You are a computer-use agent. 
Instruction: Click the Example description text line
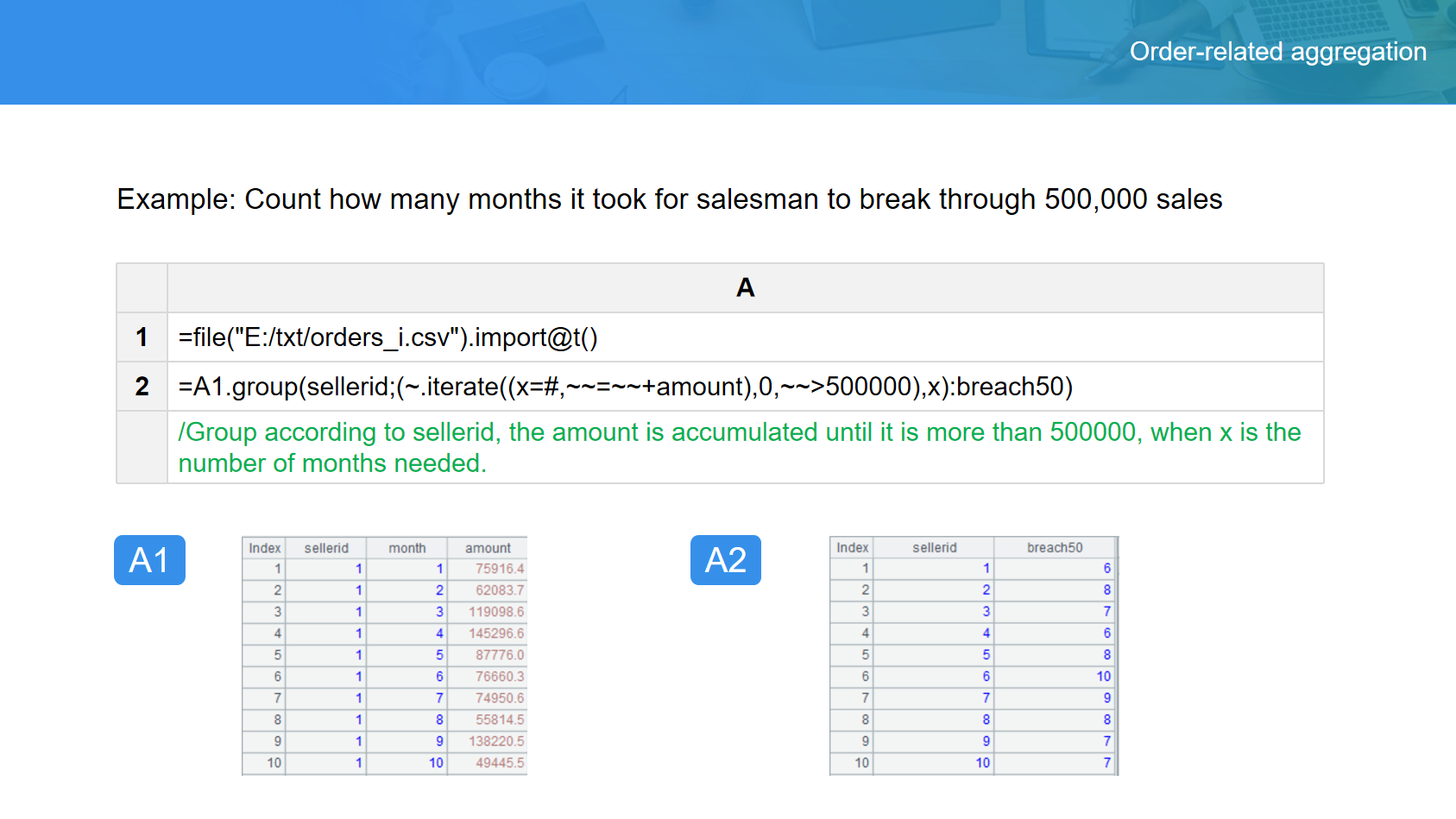(669, 199)
